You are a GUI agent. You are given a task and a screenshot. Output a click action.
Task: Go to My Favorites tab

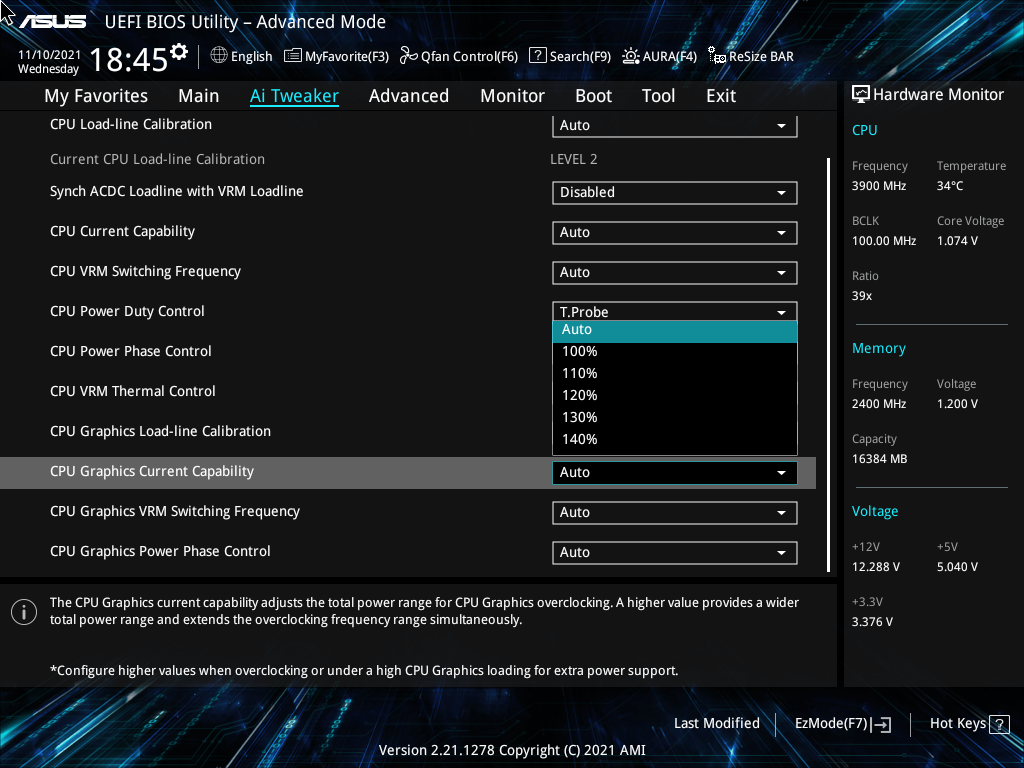click(x=96, y=96)
